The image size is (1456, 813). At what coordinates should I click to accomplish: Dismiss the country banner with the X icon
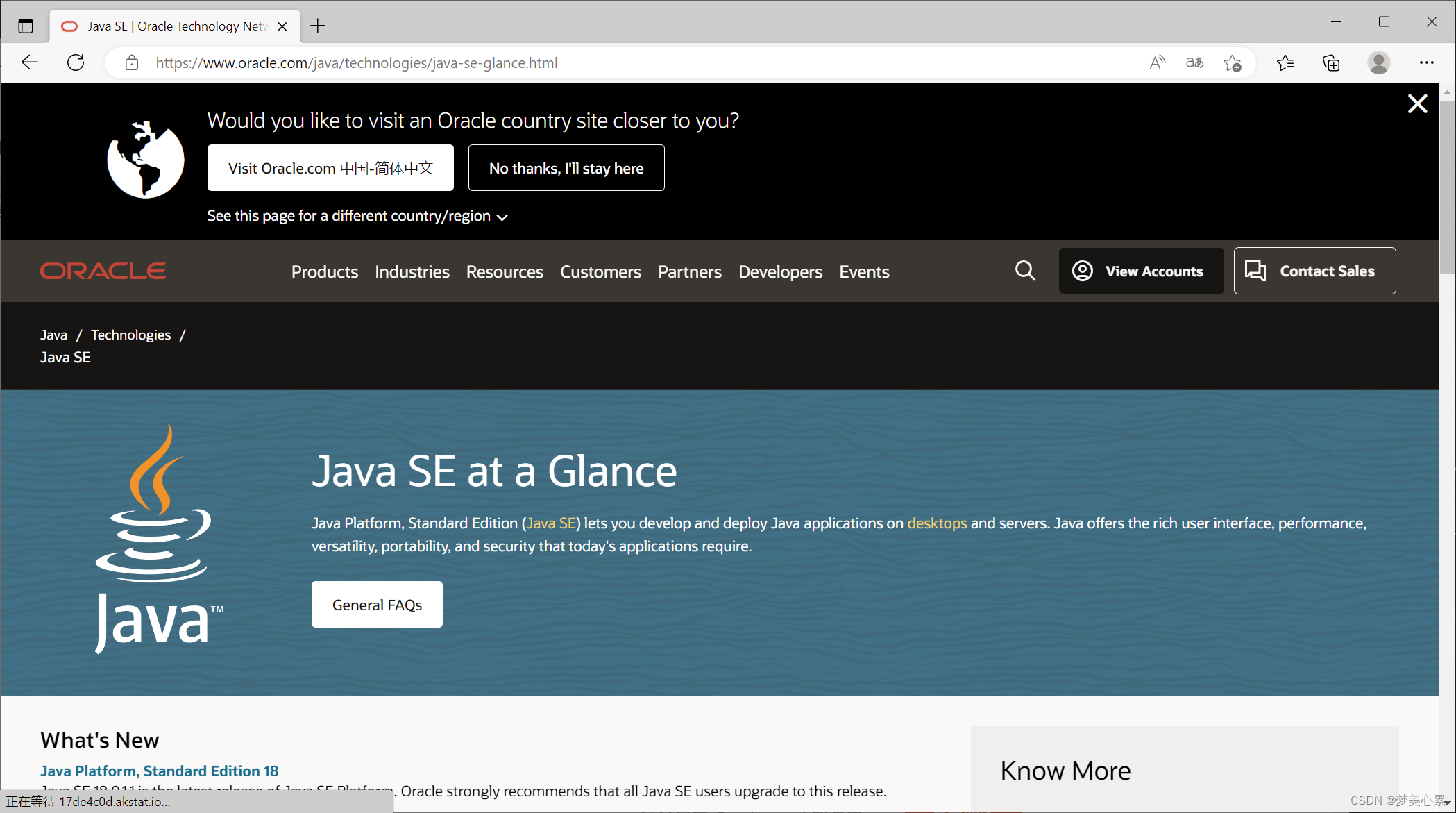point(1417,104)
